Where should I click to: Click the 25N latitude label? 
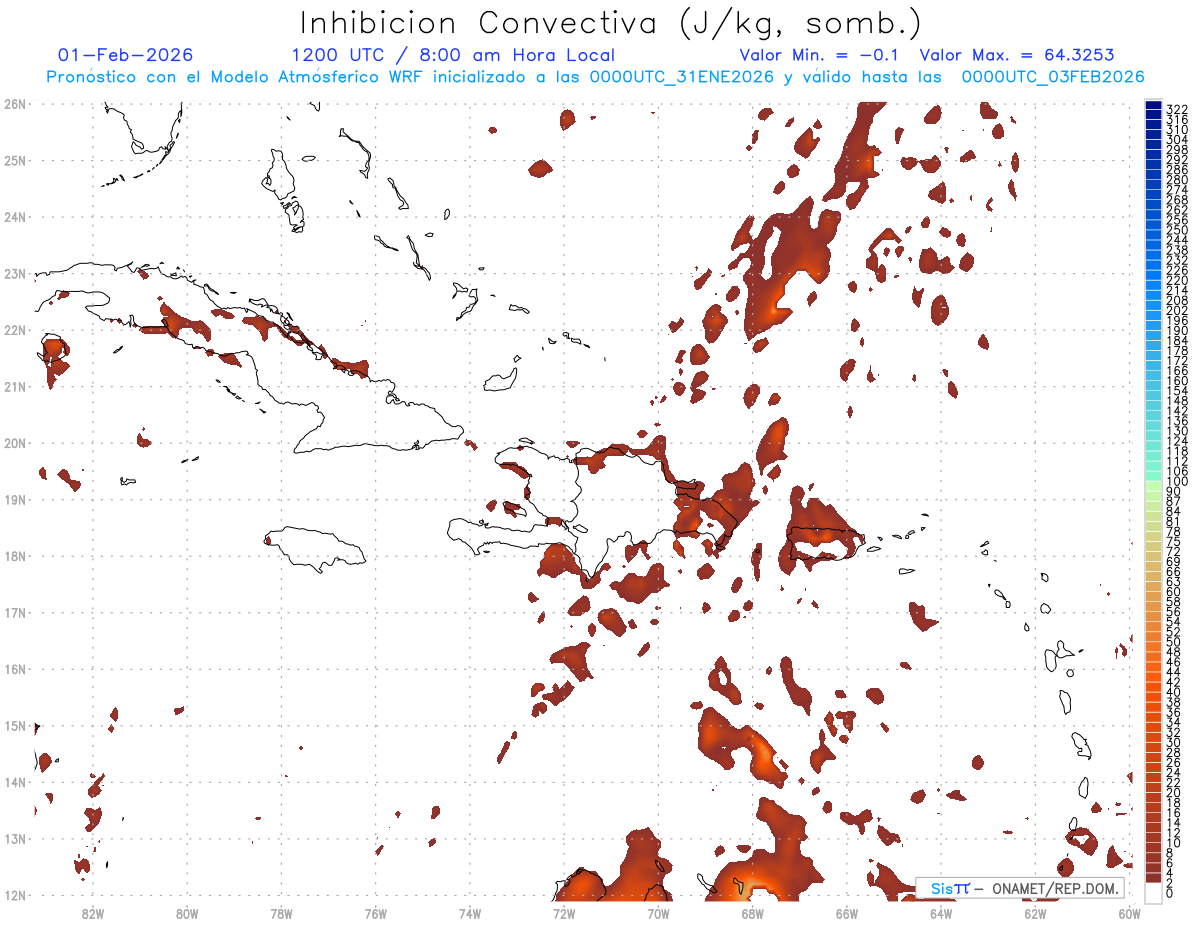coord(15,160)
